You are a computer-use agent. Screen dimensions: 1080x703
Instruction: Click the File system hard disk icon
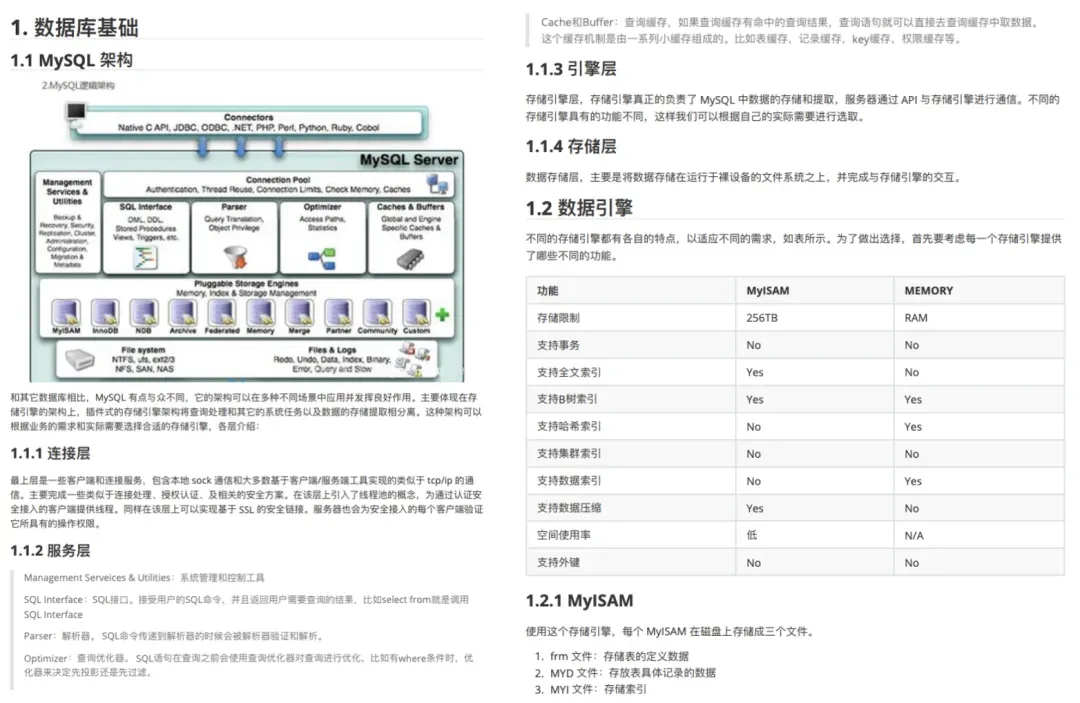coord(79,359)
